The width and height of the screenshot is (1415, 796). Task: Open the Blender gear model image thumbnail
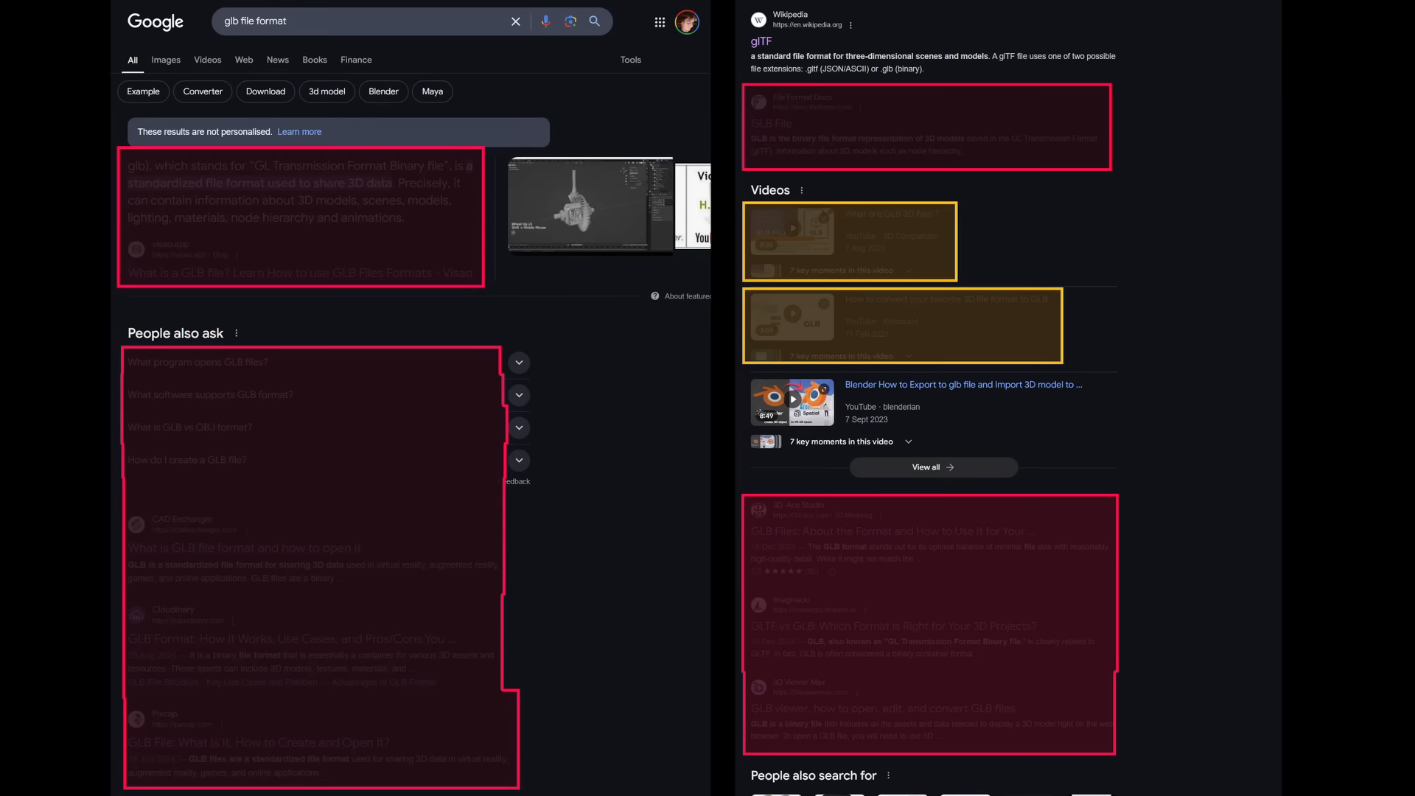tap(590, 204)
